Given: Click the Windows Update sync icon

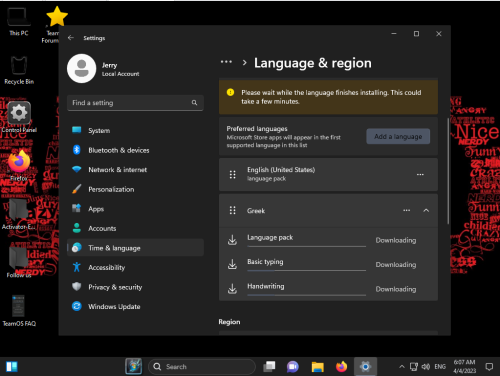Looking at the screenshot, I should tap(77, 306).
